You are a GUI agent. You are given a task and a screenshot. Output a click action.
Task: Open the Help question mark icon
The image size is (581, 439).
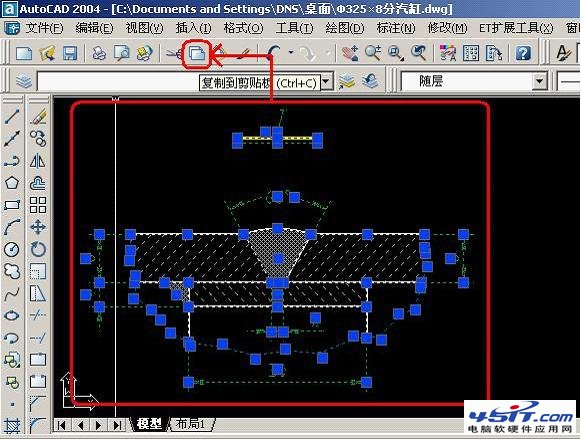pos(523,53)
